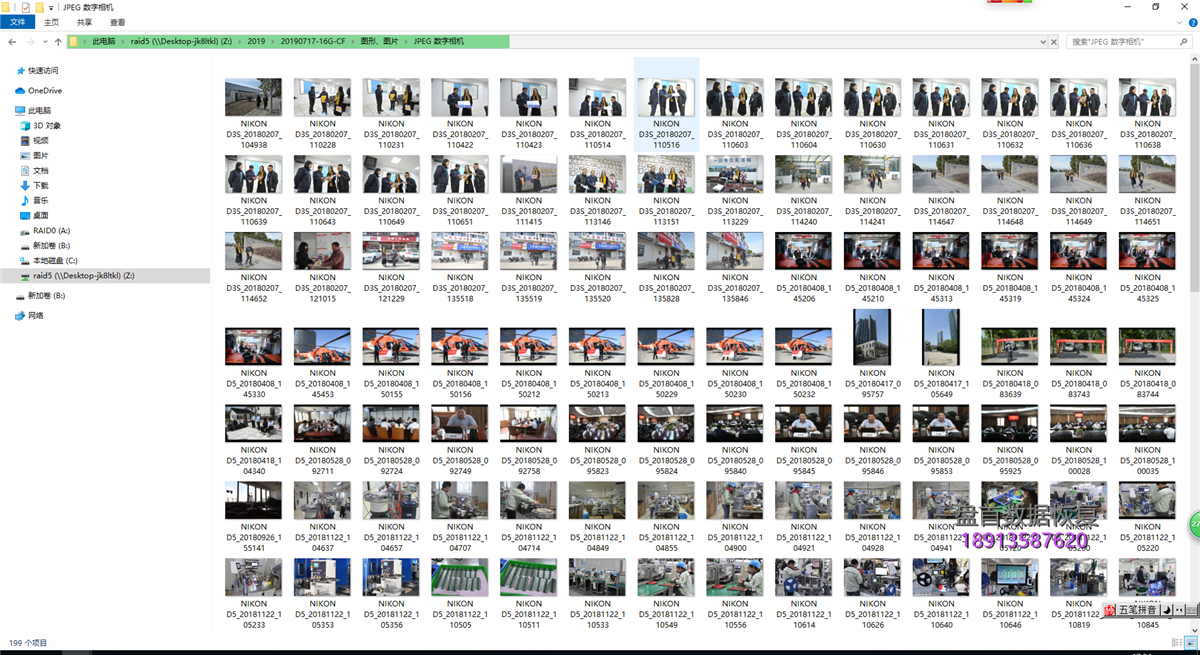Click the properties checkmark icon in title bar
Viewport: 1200px width, 655px height.
(x=25, y=7)
